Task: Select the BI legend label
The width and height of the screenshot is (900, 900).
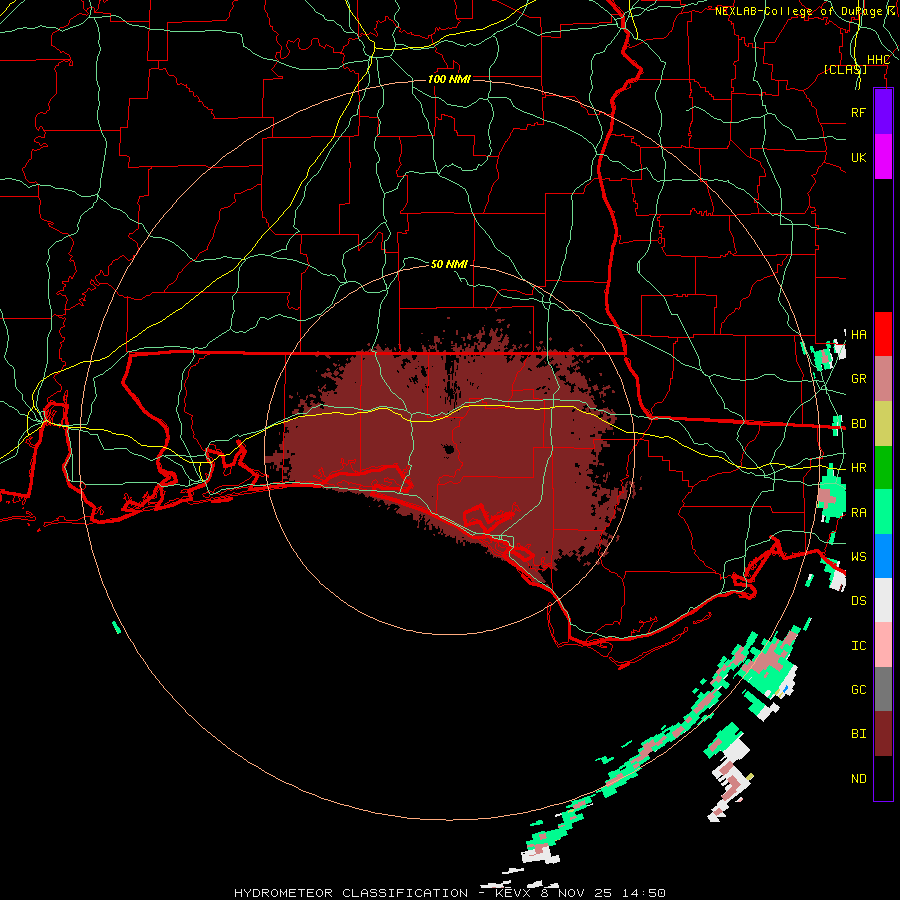Action: 858,734
